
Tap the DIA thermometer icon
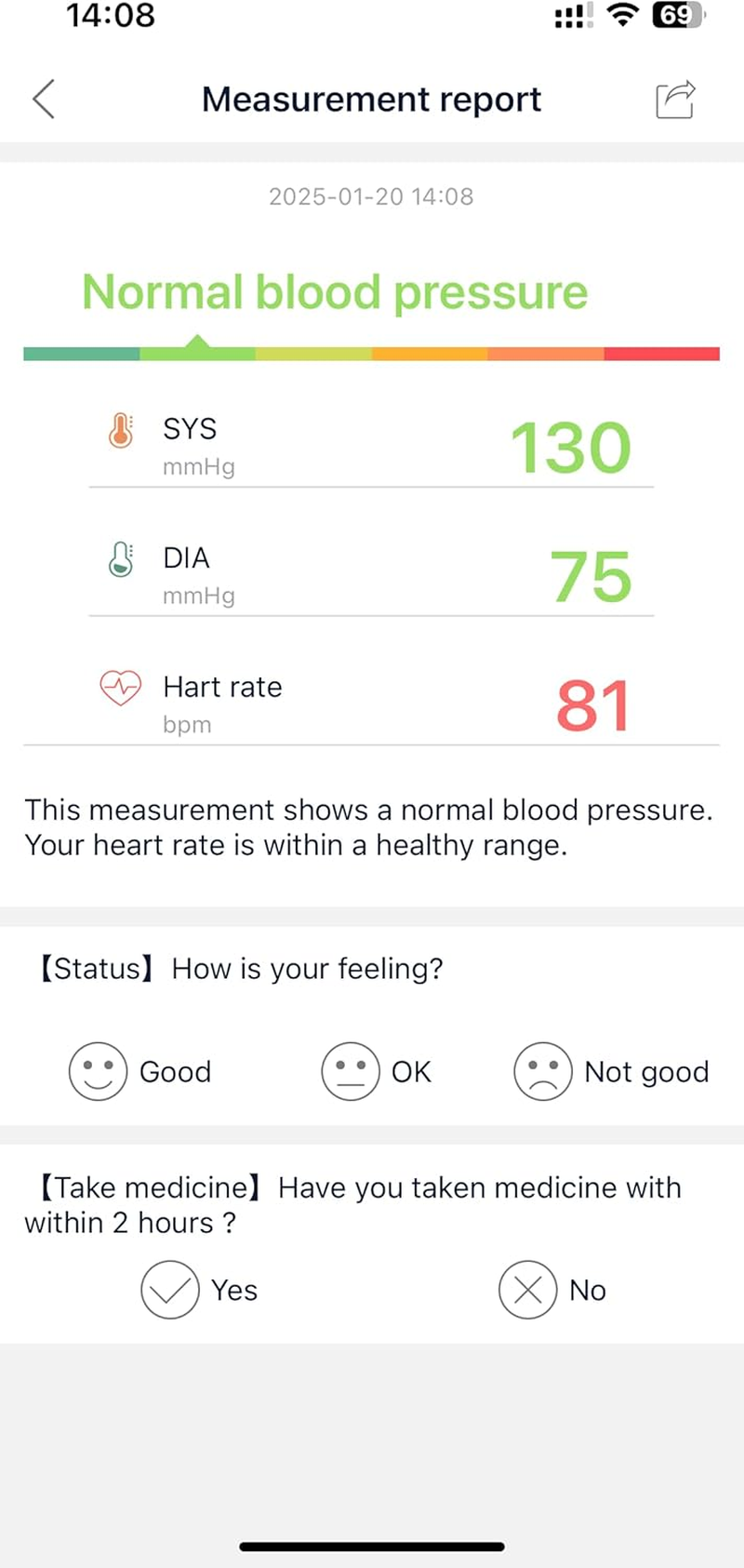click(120, 560)
